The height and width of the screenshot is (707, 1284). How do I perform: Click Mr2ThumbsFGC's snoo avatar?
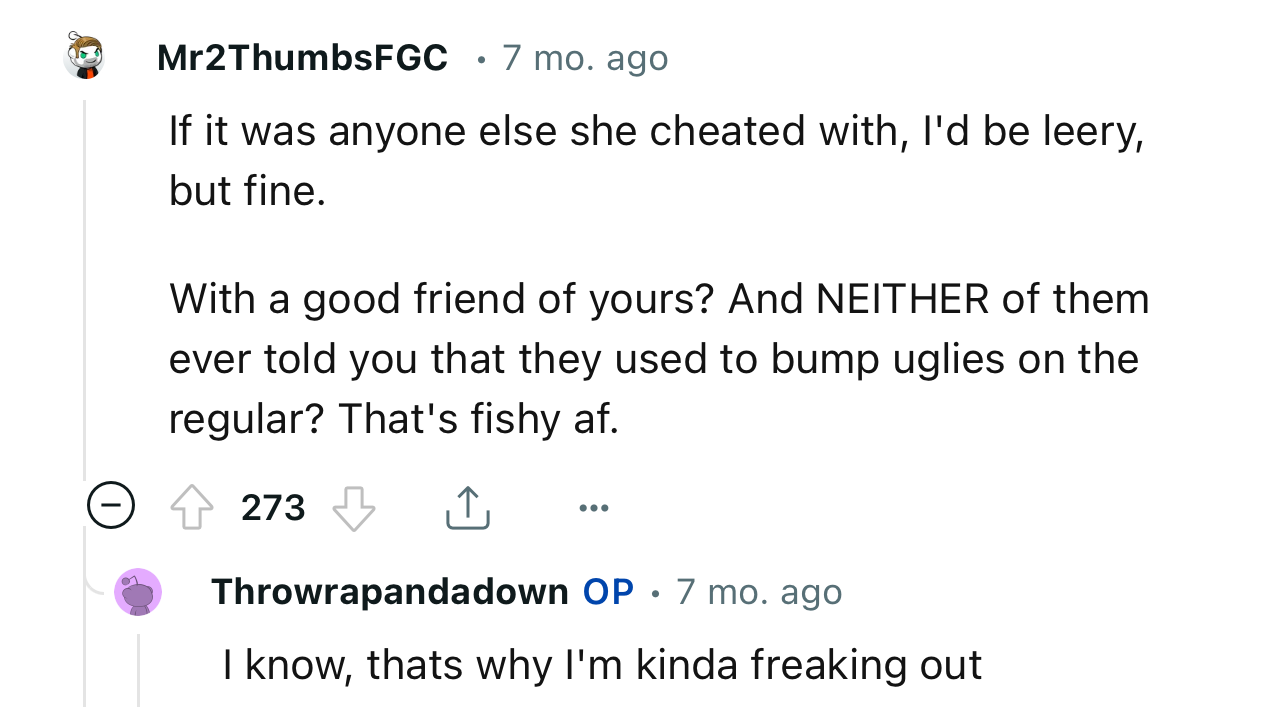[86, 57]
